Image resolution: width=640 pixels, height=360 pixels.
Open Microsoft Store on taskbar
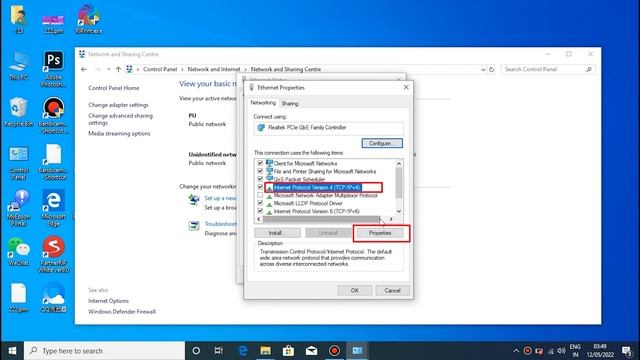click(x=288, y=351)
